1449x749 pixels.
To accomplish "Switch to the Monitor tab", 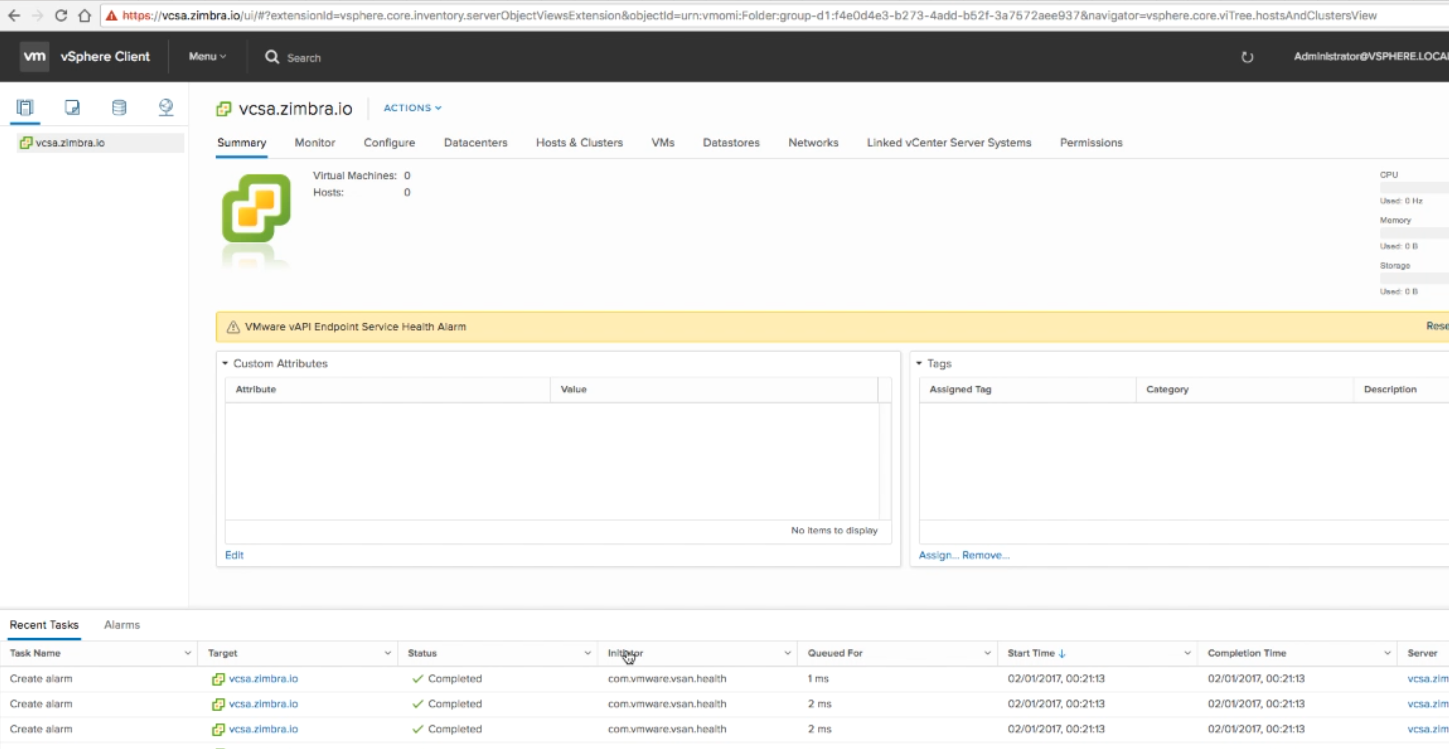I will click(x=315, y=143).
